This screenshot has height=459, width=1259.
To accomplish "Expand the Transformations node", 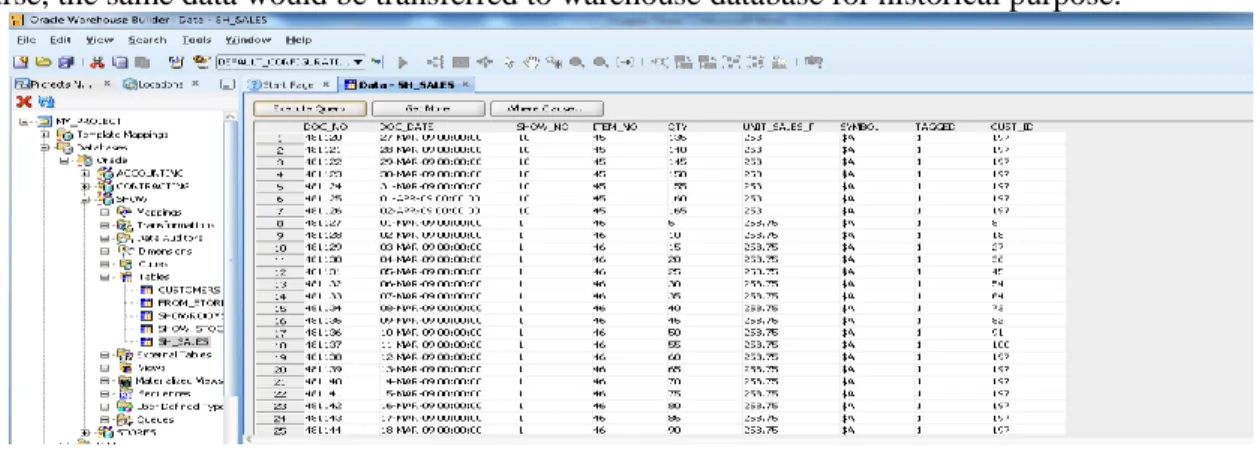I will [103, 225].
